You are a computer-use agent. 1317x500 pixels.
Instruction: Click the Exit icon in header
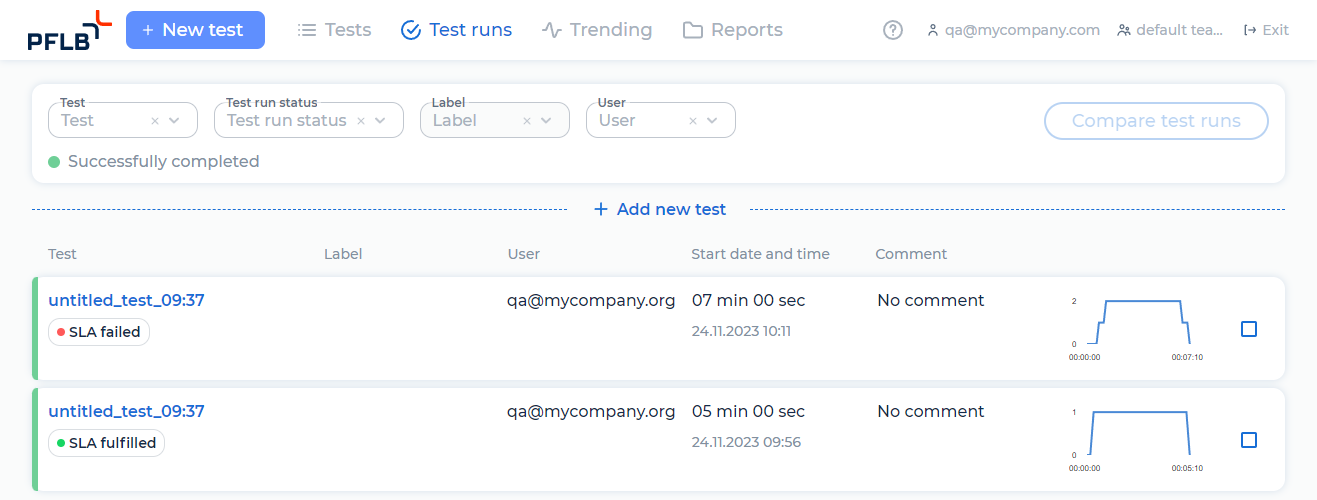point(1250,30)
